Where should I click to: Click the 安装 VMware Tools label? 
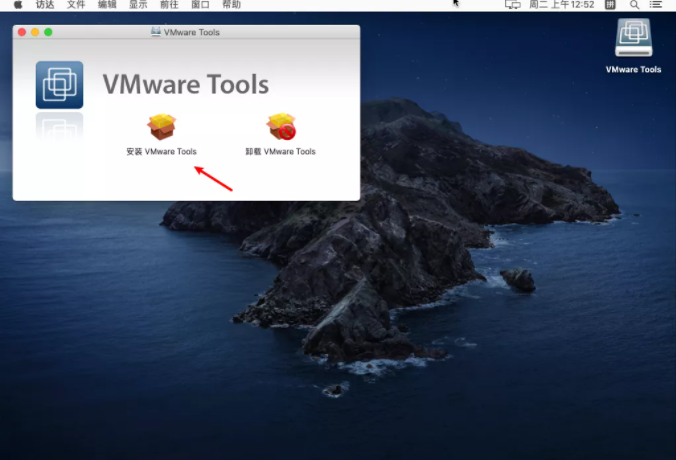(x=162, y=151)
